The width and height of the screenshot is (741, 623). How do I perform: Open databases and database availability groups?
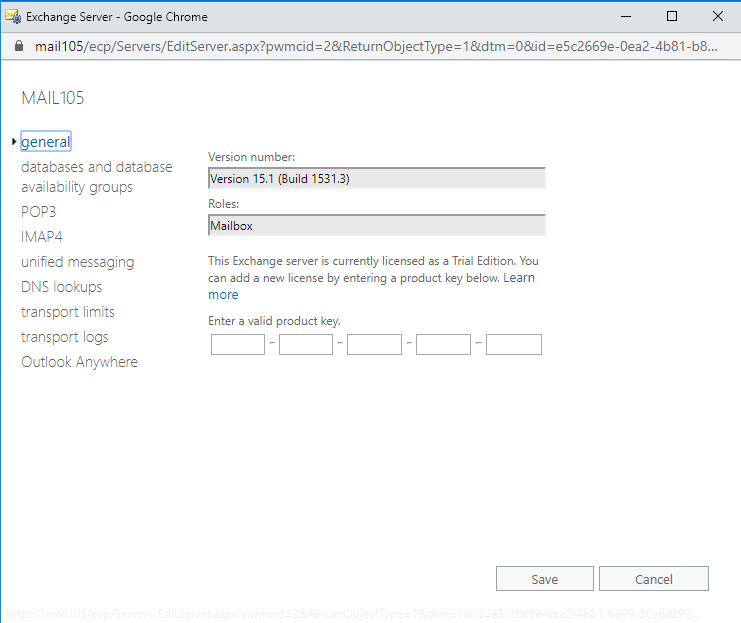point(96,177)
